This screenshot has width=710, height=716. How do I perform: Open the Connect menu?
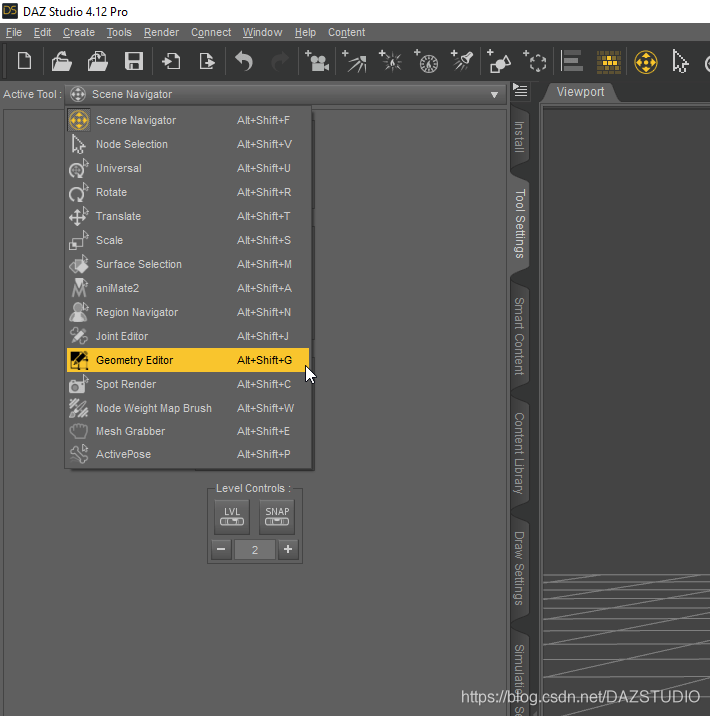[211, 32]
